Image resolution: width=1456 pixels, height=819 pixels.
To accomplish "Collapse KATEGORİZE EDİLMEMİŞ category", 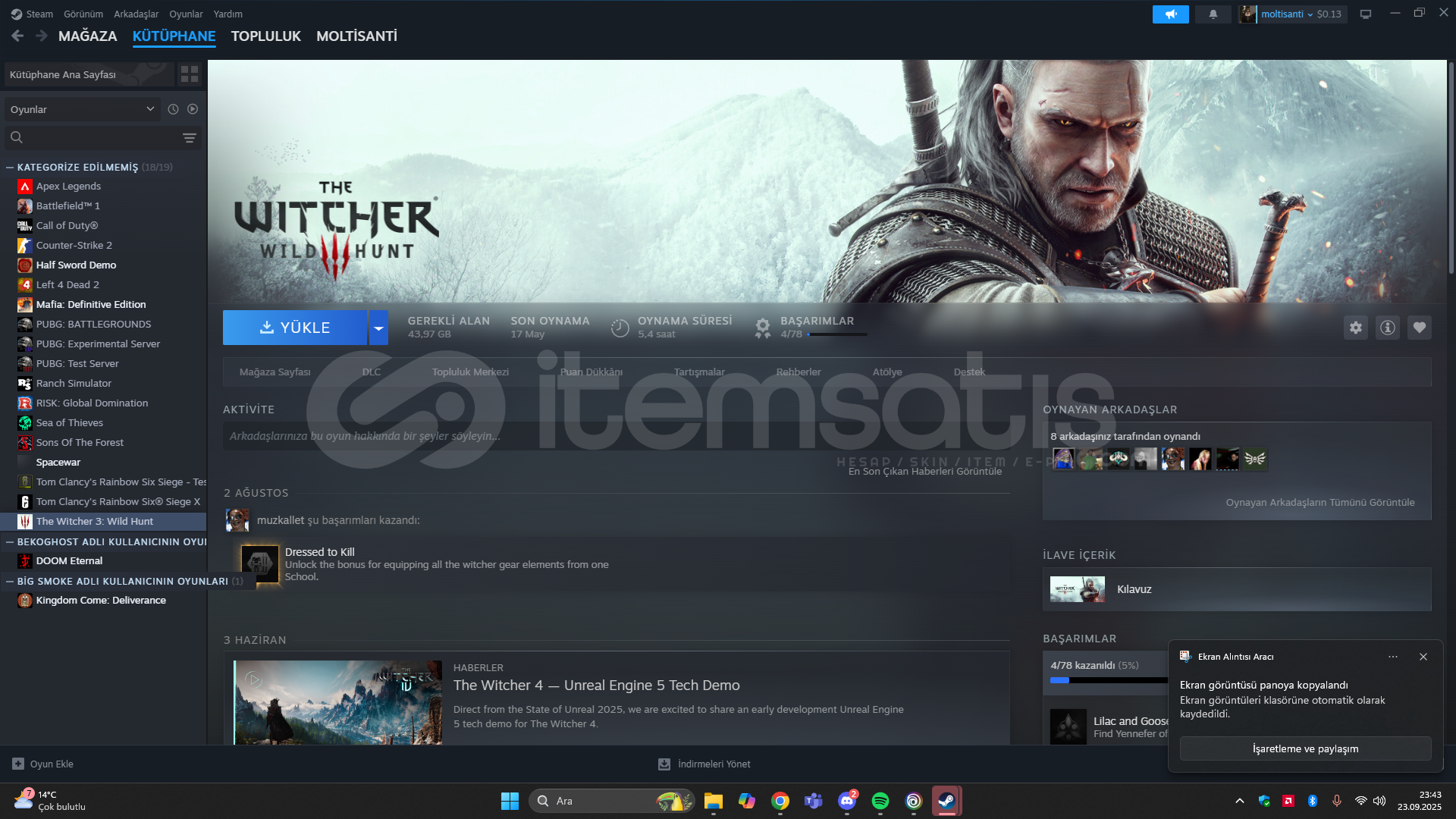I will [10, 168].
